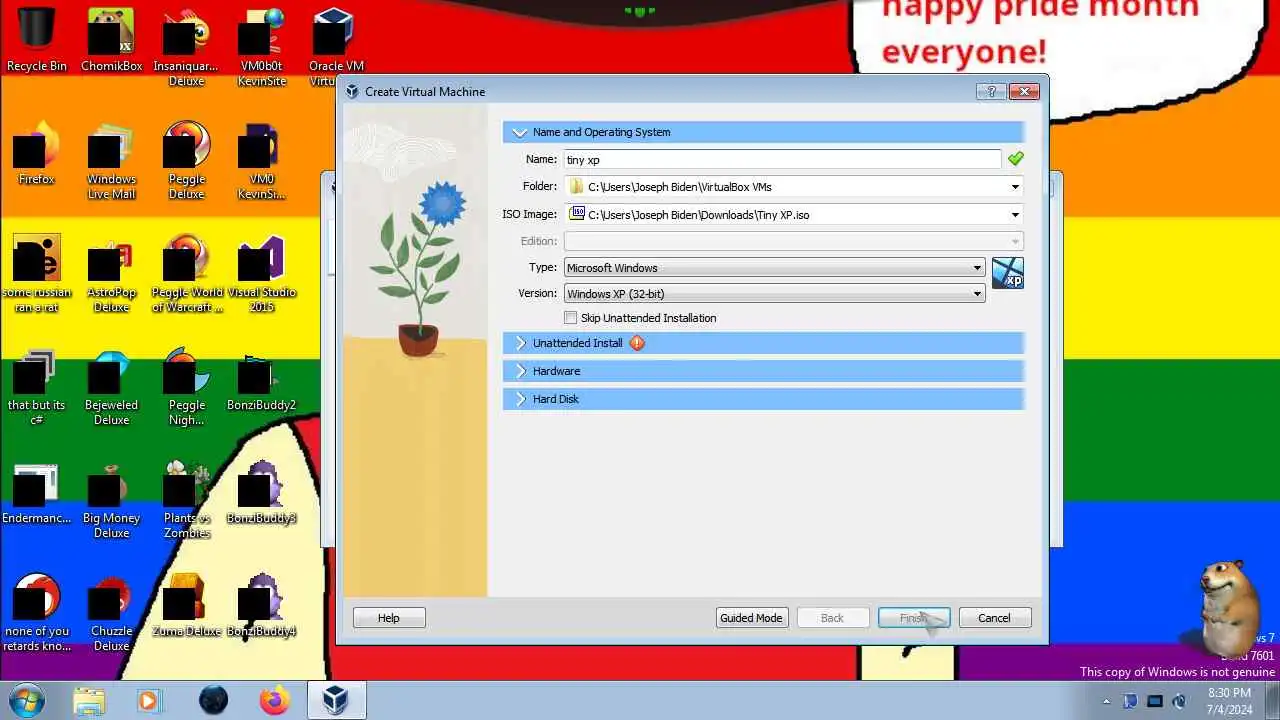Open the Version dropdown showing Windows XP (32-bit)
Image resolution: width=1280 pixels, height=720 pixels.
[x=774, y=294]
